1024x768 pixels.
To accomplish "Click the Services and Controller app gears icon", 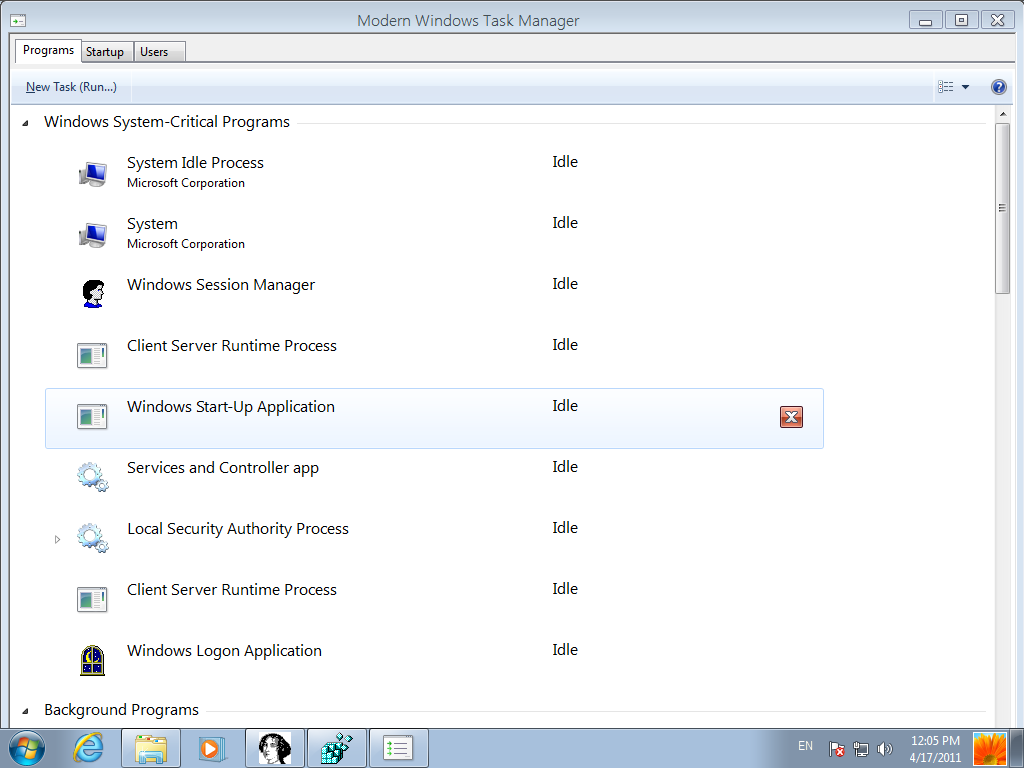I will [93, 477].
